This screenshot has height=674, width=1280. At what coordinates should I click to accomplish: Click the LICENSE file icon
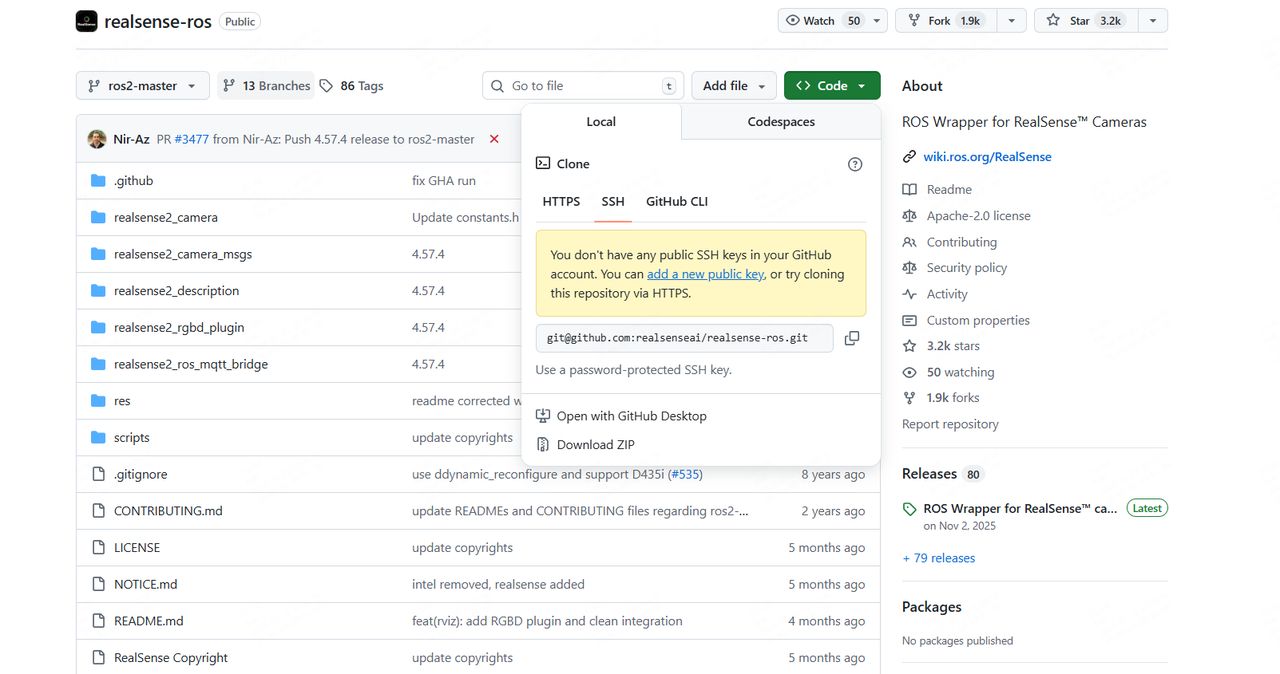click(x=98, y=548)
